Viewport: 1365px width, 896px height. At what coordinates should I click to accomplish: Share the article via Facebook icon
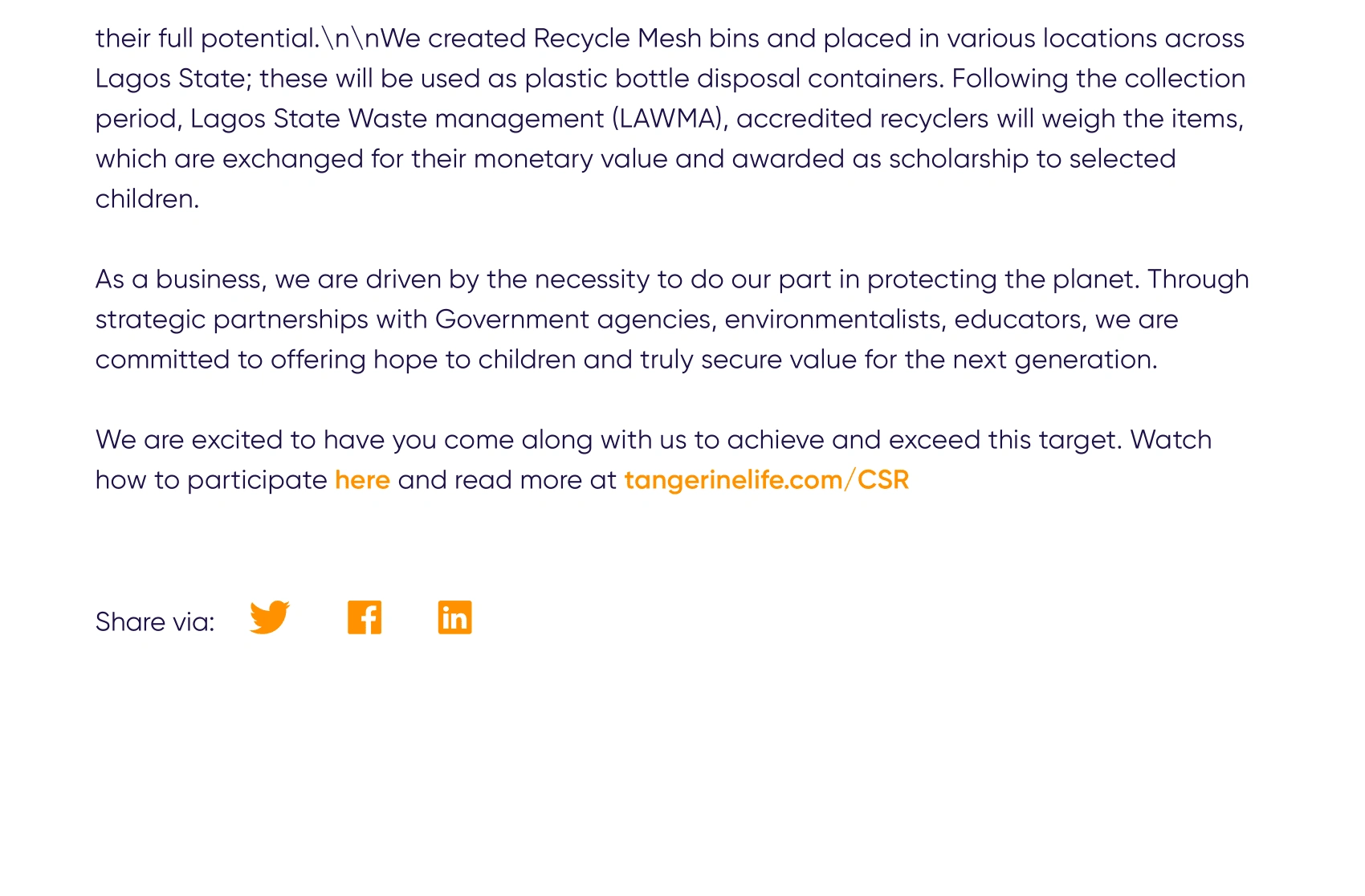(365, 617)
